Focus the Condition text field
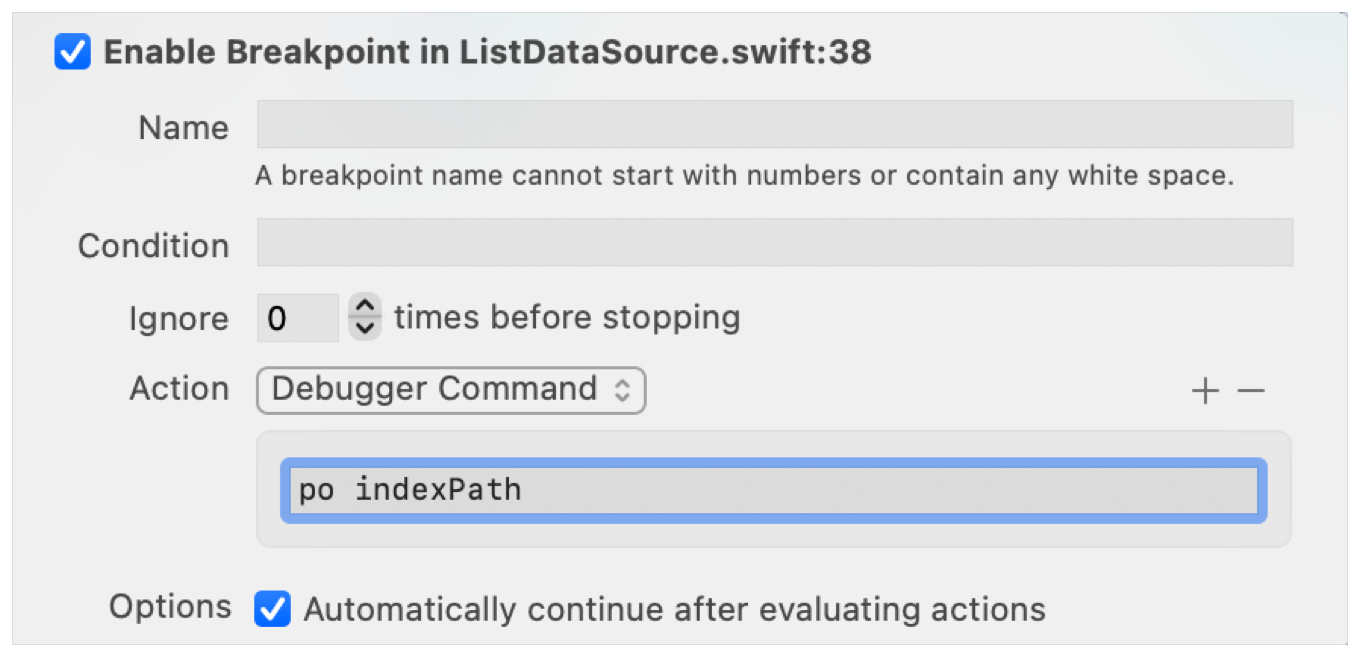 click(775, 243)
